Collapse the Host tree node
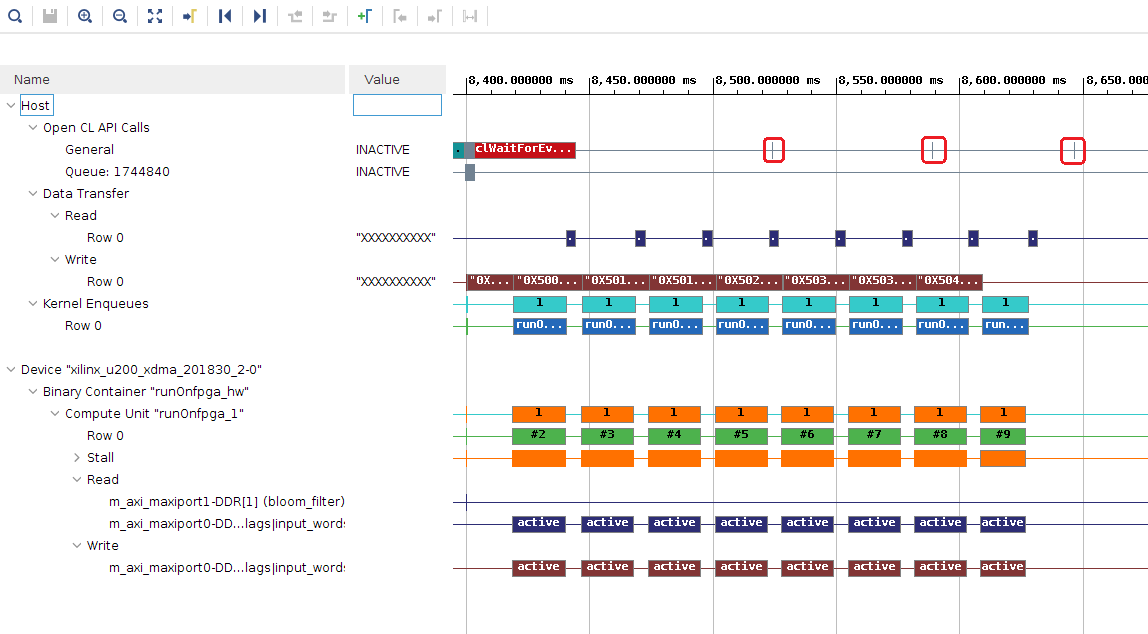1148x634 pixels. coord(11,106)
